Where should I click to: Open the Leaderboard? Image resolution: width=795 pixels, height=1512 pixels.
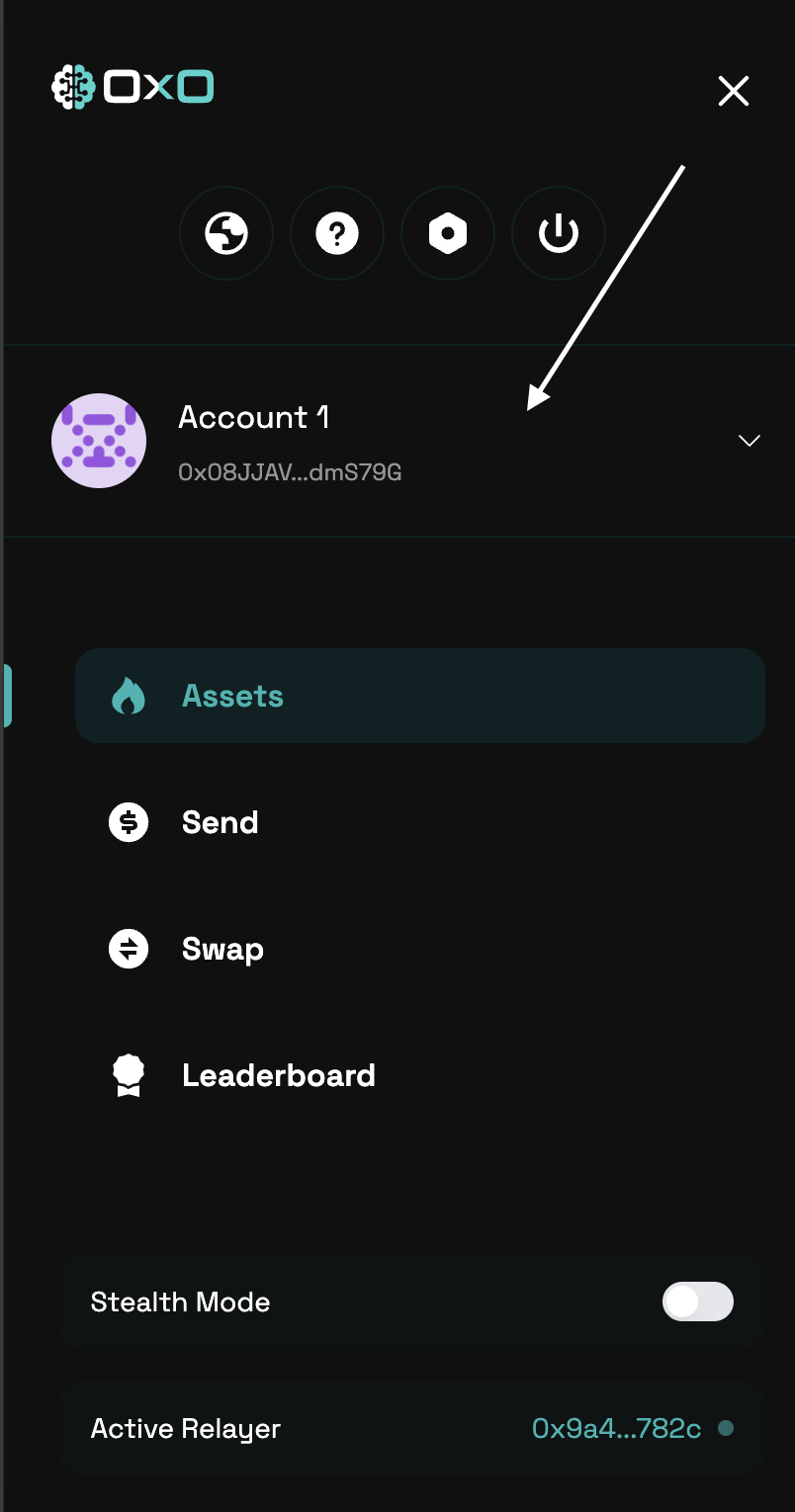tap(278, 1074)
